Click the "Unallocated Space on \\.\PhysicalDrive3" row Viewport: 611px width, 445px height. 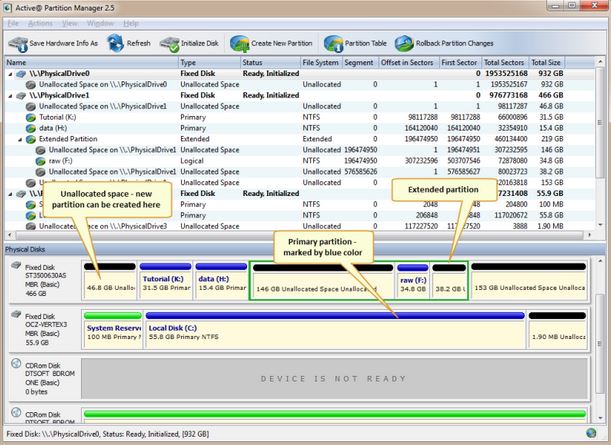tap(284, 226)
